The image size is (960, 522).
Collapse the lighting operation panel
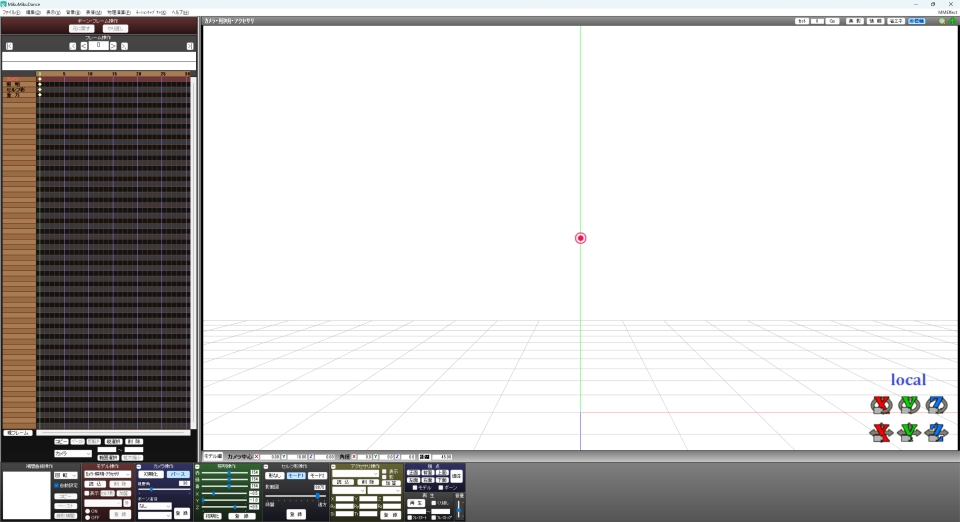[x=197, y=467]
